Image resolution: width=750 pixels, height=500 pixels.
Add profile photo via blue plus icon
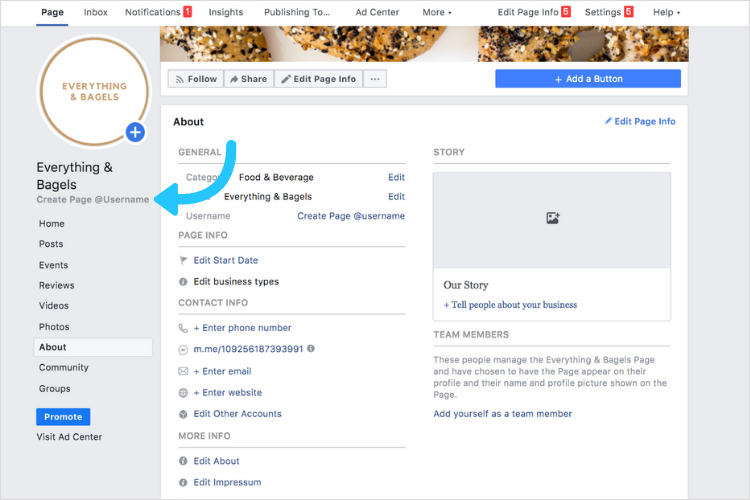coord(135,133)
